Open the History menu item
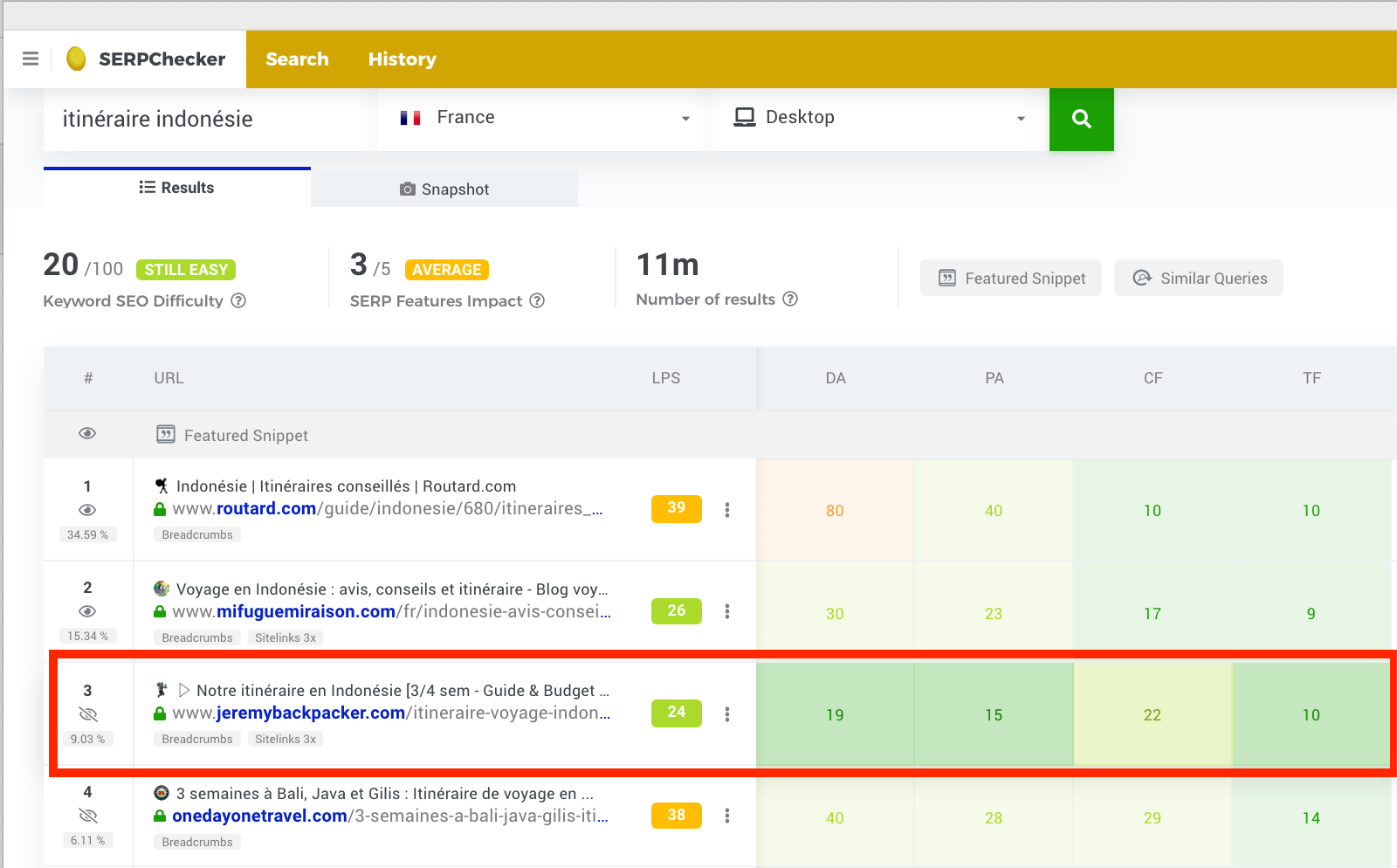 (402, 59)
